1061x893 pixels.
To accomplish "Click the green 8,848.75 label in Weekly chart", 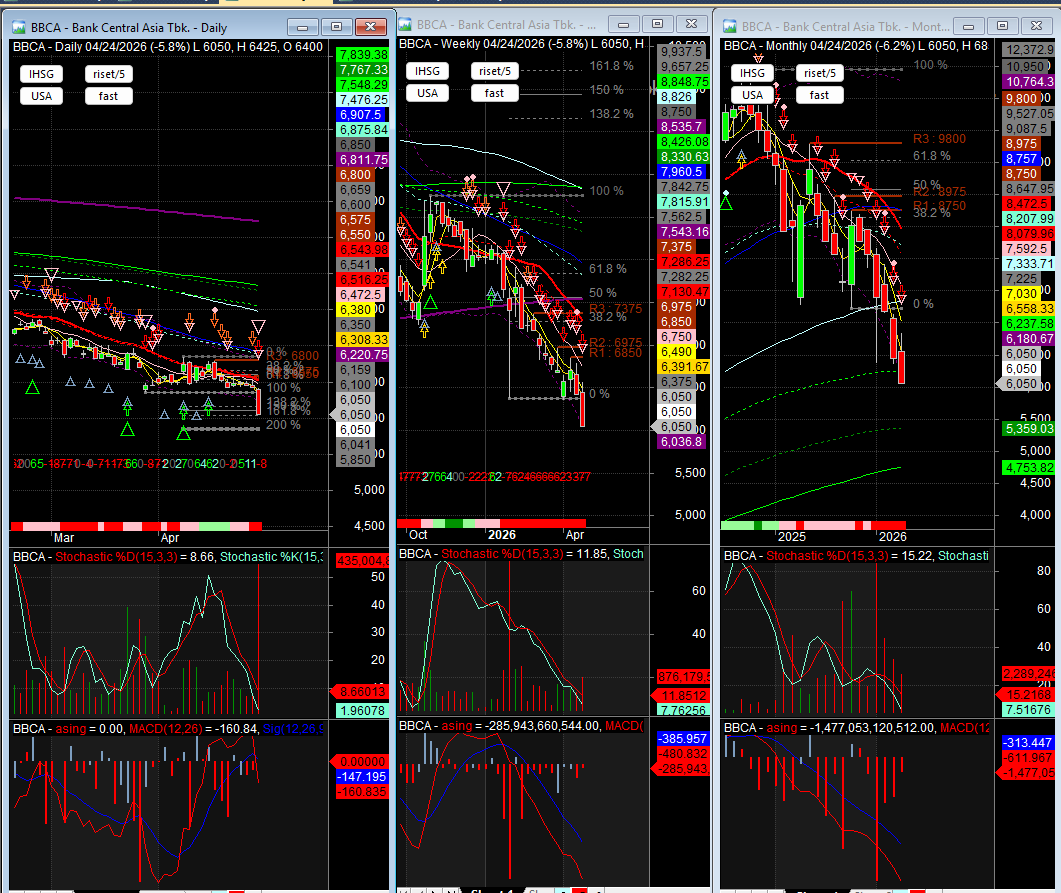I will tap(684, 81).
